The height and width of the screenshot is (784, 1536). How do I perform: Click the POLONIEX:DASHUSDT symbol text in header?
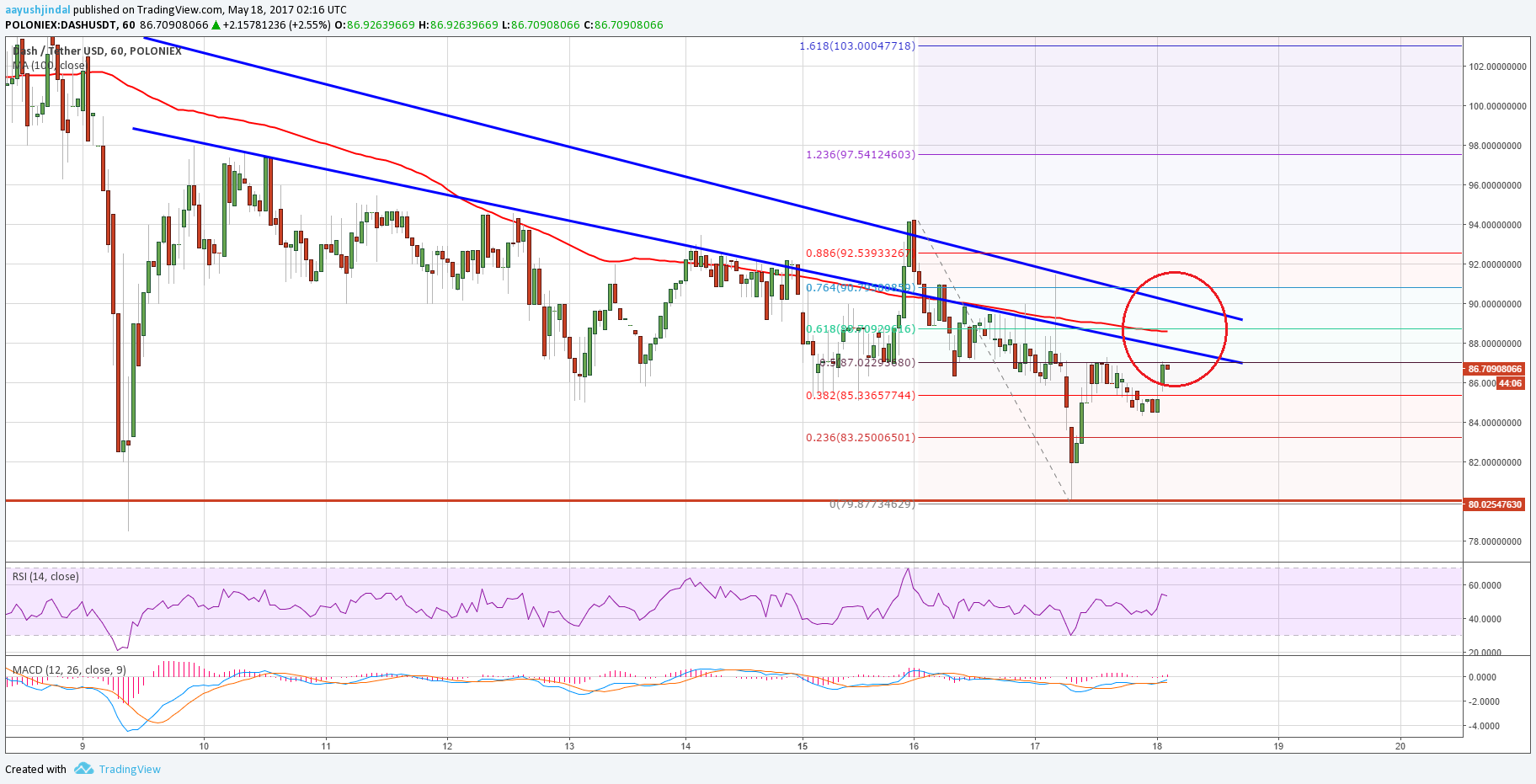point(56,25)
